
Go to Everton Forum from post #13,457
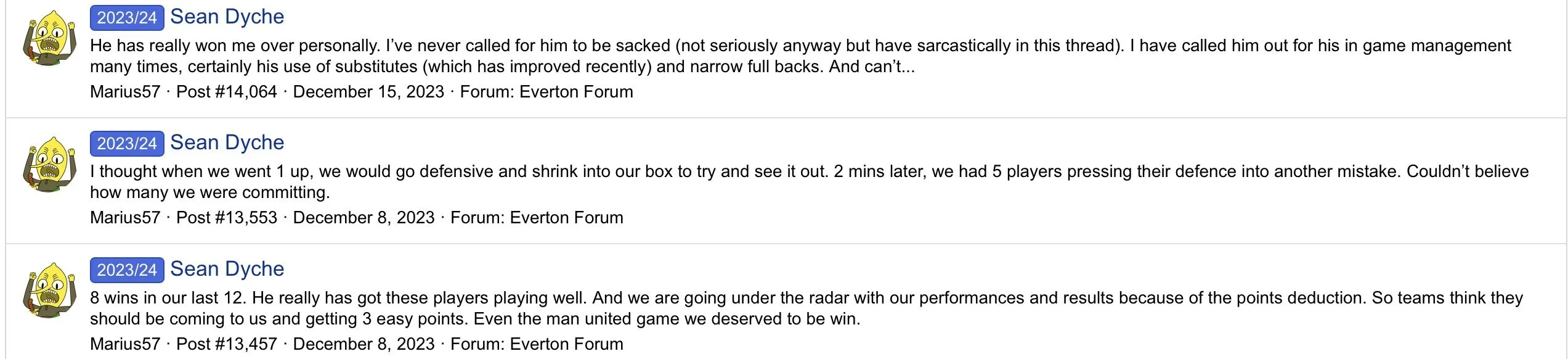click(566, 344)
